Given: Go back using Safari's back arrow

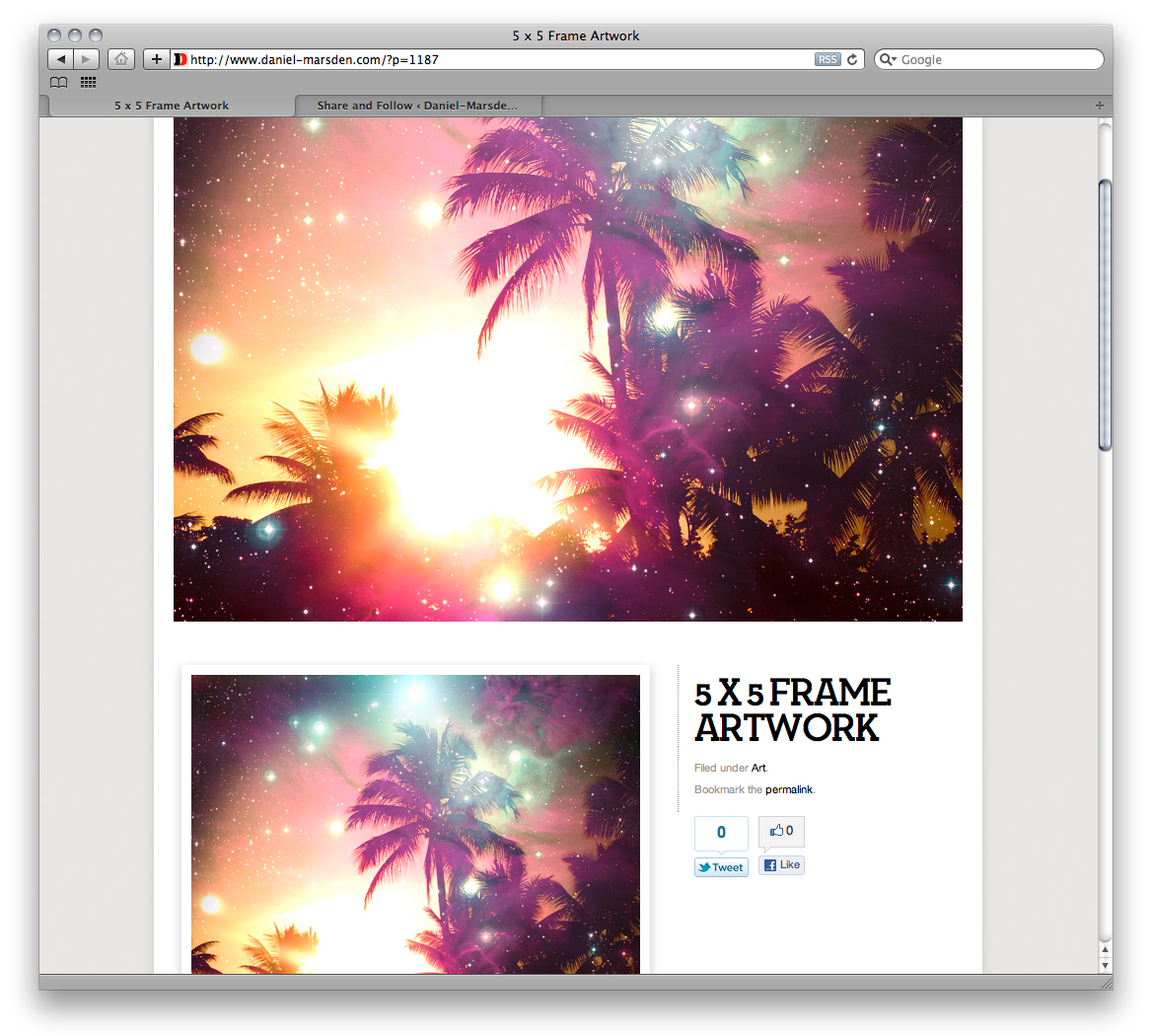Looking at the screenshot, I should pos(60,59).
